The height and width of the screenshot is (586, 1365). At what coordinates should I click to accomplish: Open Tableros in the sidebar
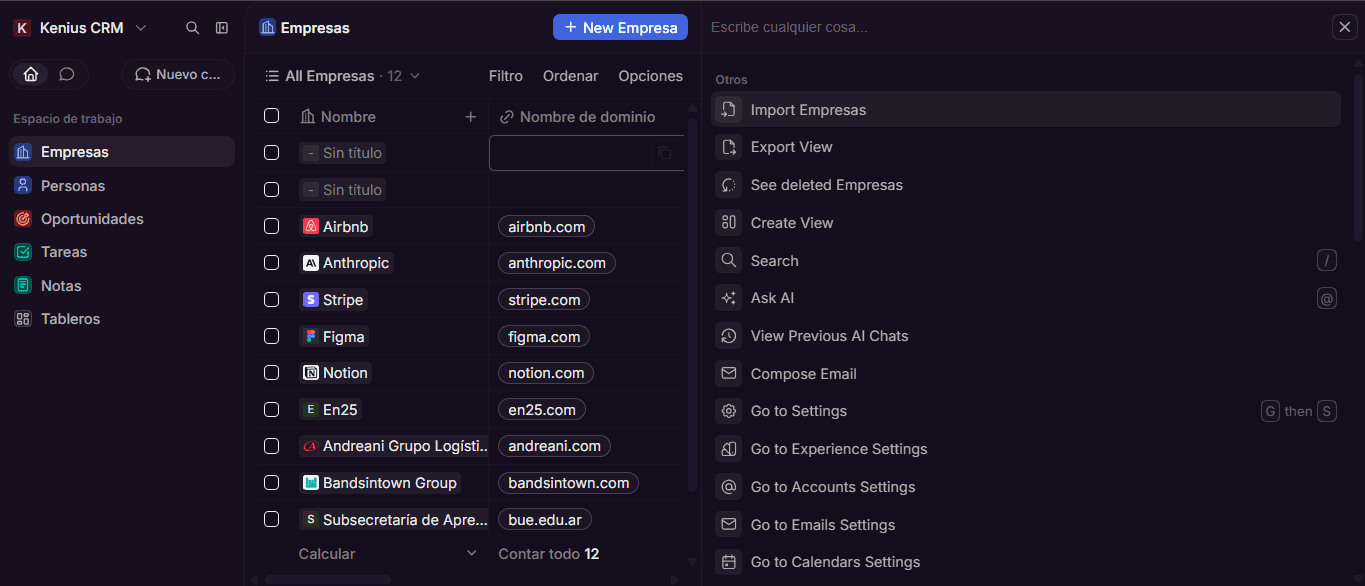coord(122,319)
